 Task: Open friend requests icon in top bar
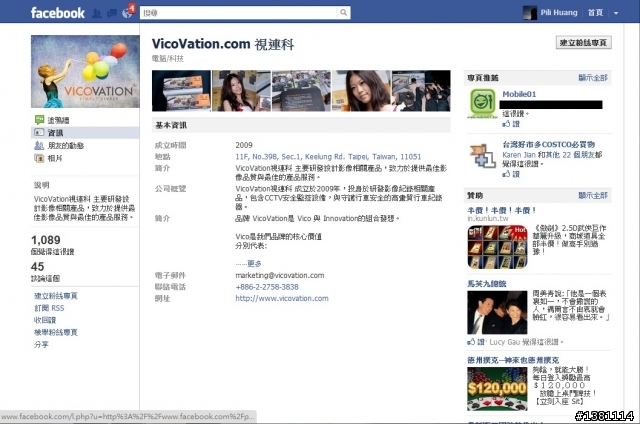click(97, 13)
